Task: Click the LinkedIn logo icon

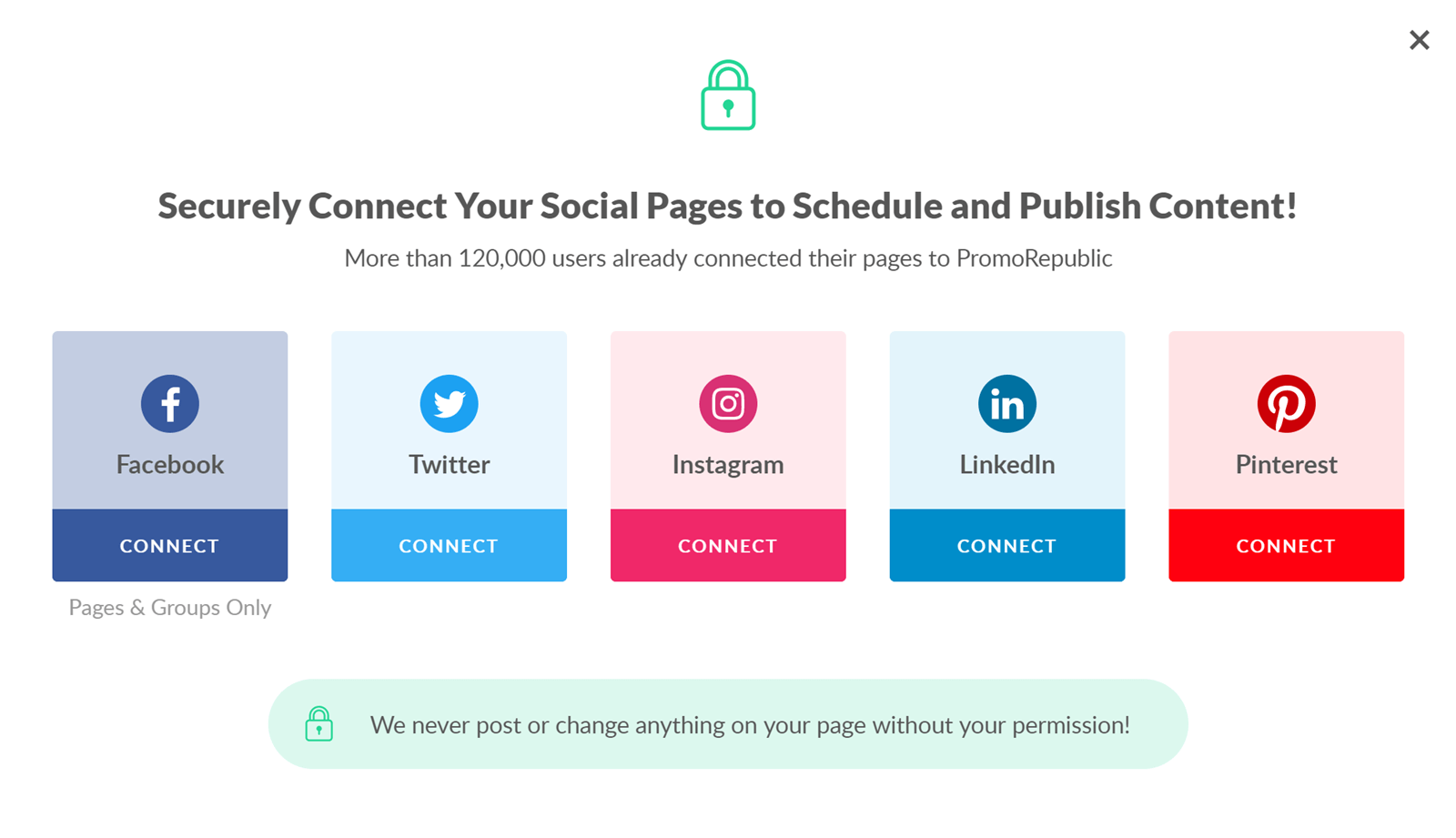Action: point(1007,404)
